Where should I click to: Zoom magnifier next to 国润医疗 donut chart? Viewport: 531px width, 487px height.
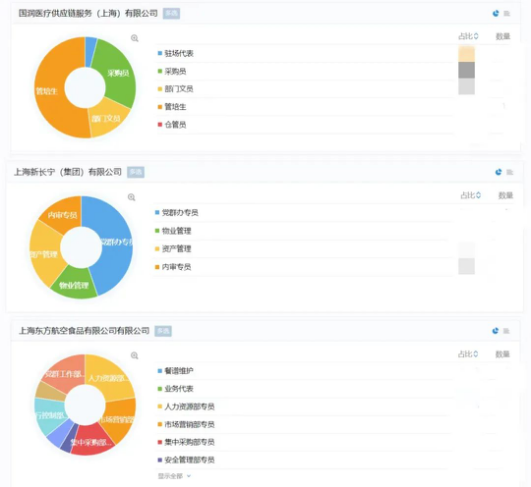point(134,38)
